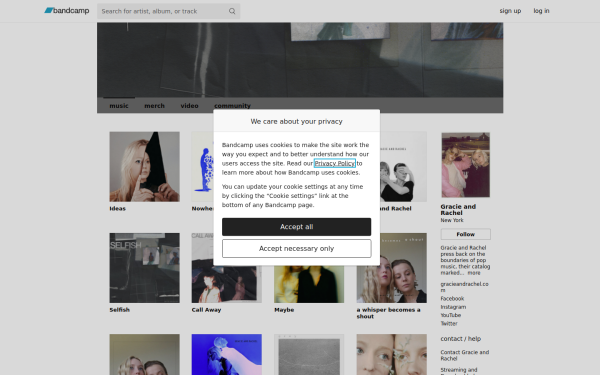This screenshot has height=375, width=600.
Task: Click the Call Away album title
Action: 206,310
